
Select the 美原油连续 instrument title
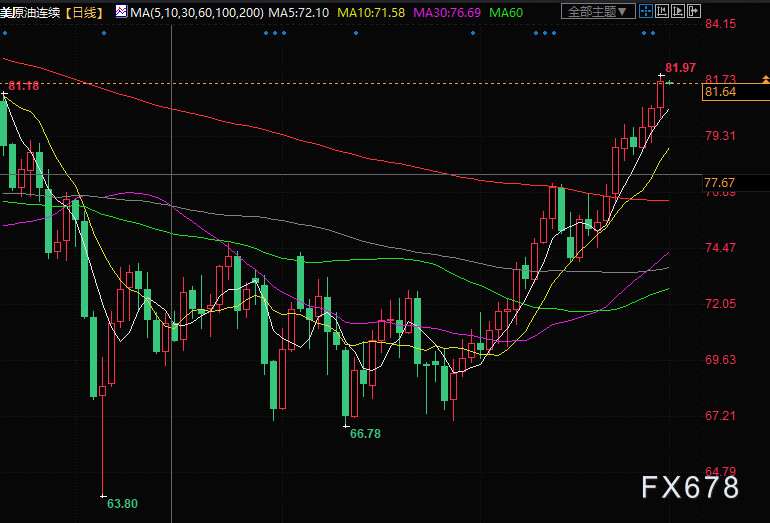pos(30,12)
